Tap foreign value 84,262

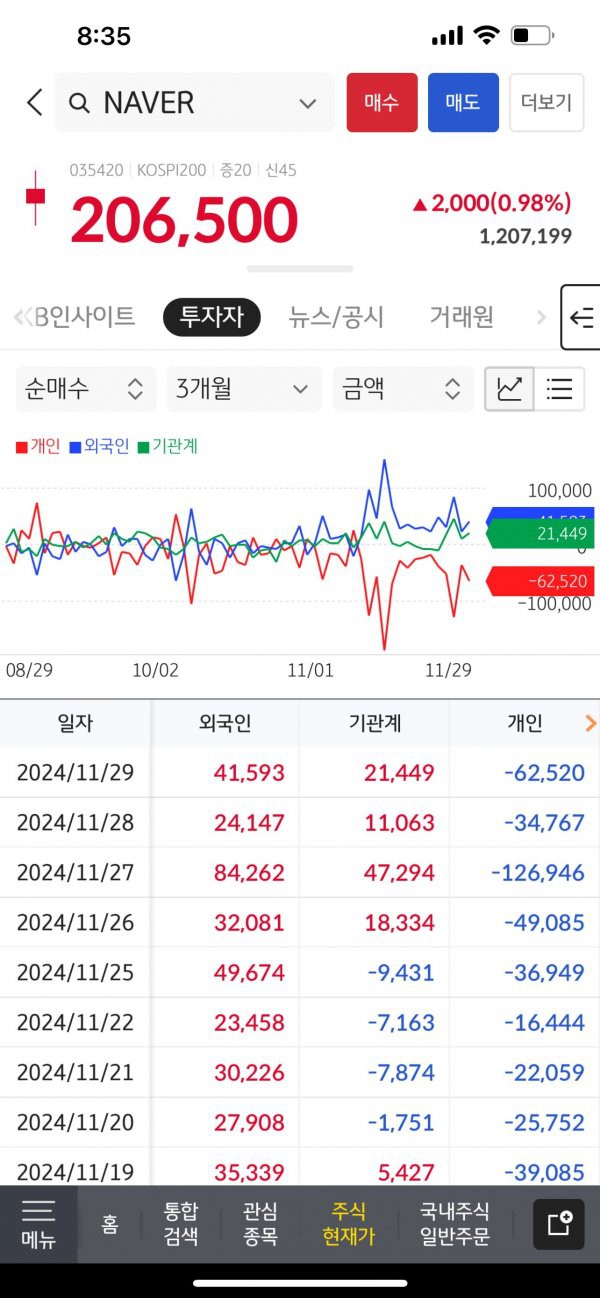tap(249, 872)
